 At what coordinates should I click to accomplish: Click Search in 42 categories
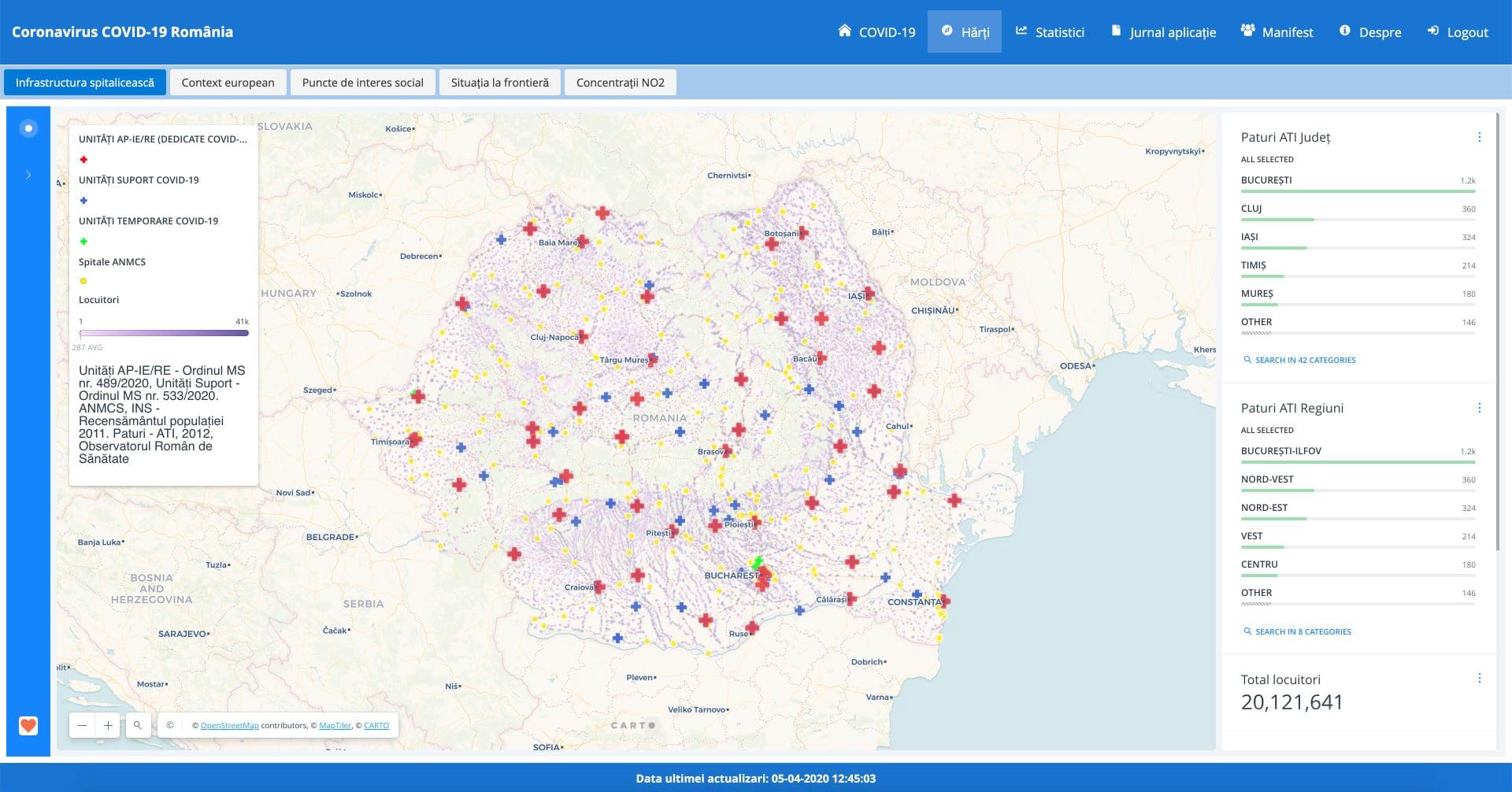pos(1299,360)
